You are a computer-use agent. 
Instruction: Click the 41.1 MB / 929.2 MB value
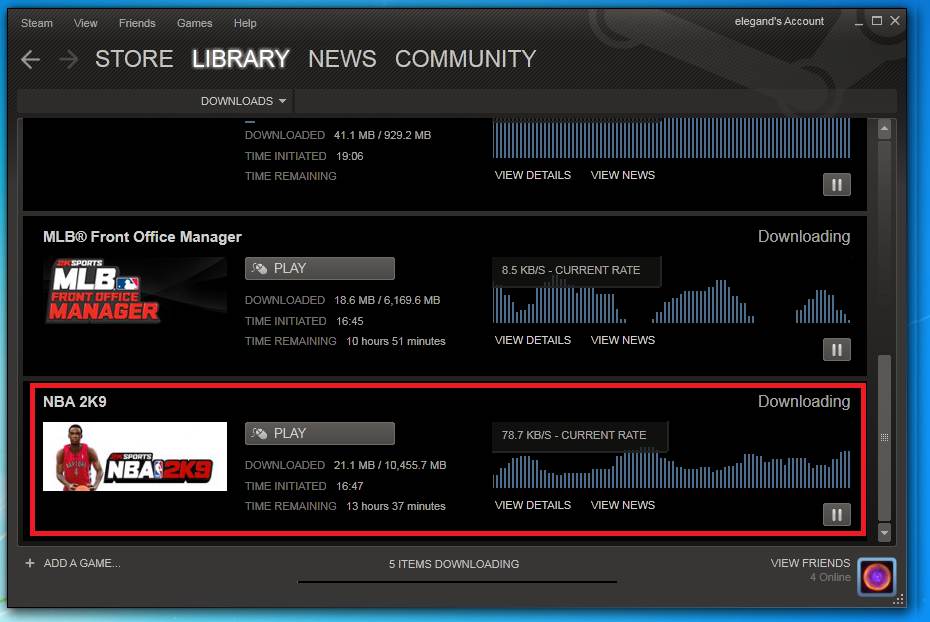383,136
